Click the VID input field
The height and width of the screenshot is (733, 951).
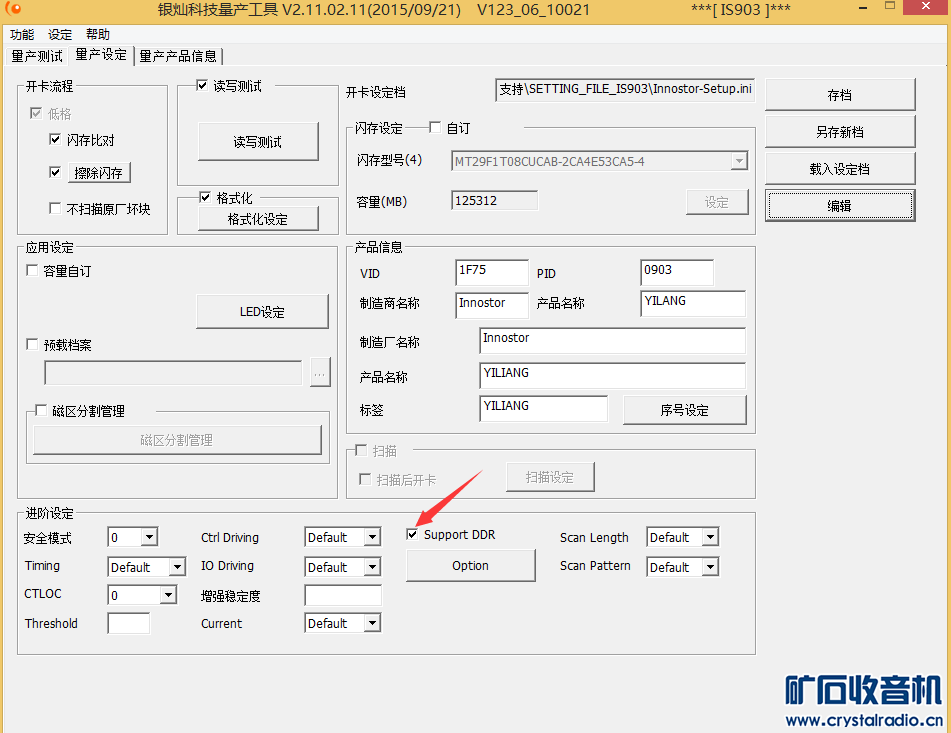[492, 272]
